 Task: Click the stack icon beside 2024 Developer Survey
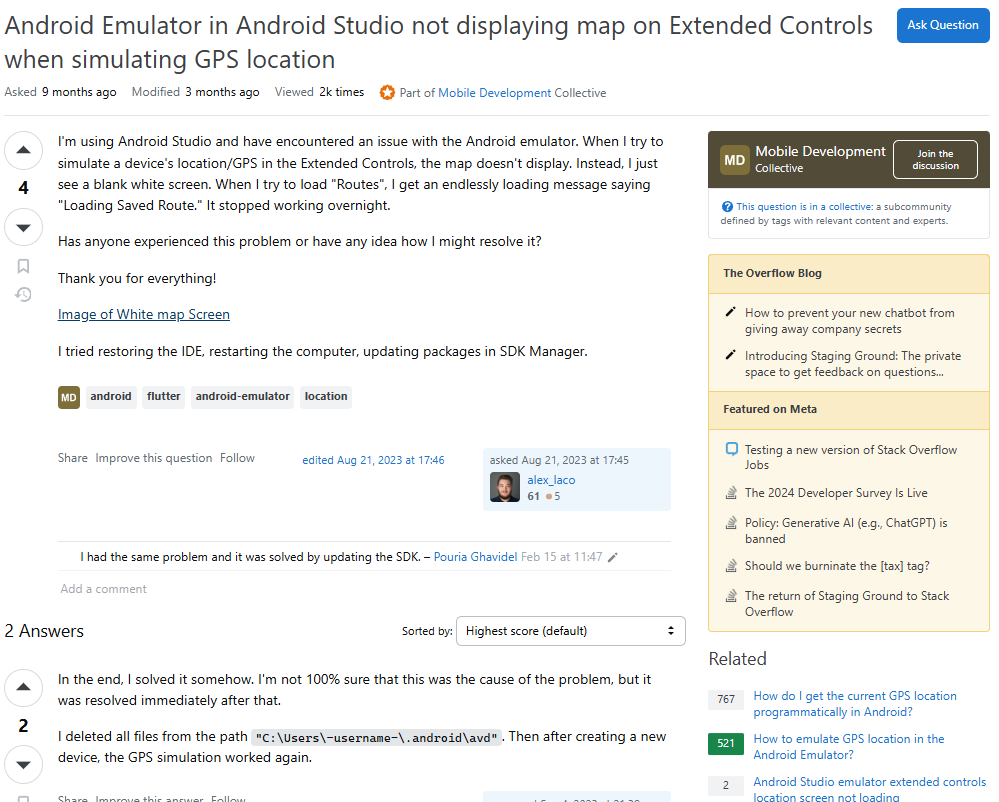coord(731,492)
